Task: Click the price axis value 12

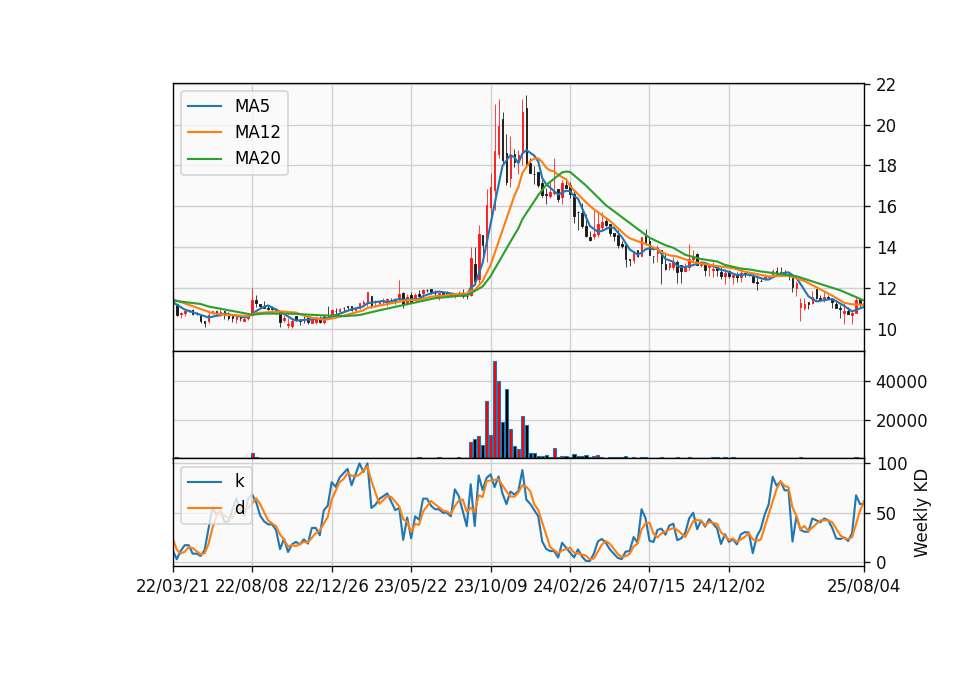Action: click(886, 288)
